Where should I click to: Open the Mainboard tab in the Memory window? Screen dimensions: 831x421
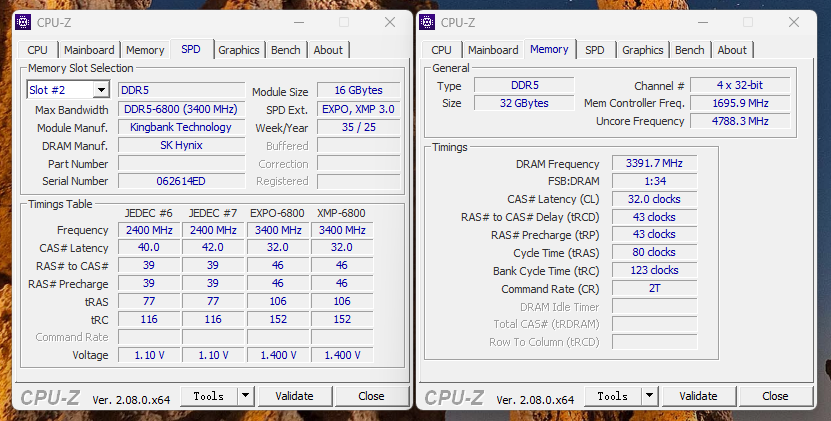(x=493, y=50)
